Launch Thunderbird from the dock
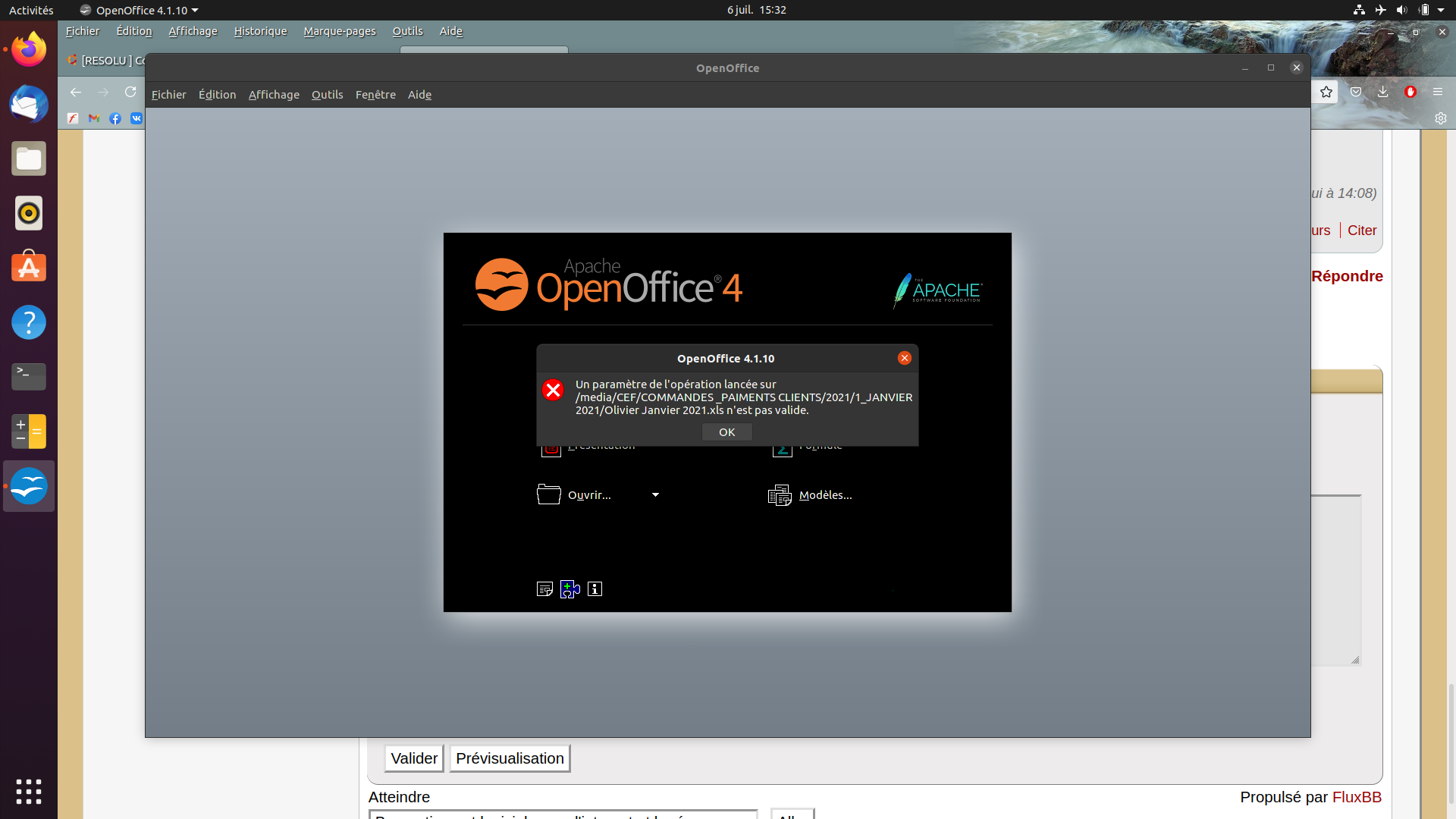The width and height of the screenshot is (1456, 819). pyautogui.click(x=29, y=104)
